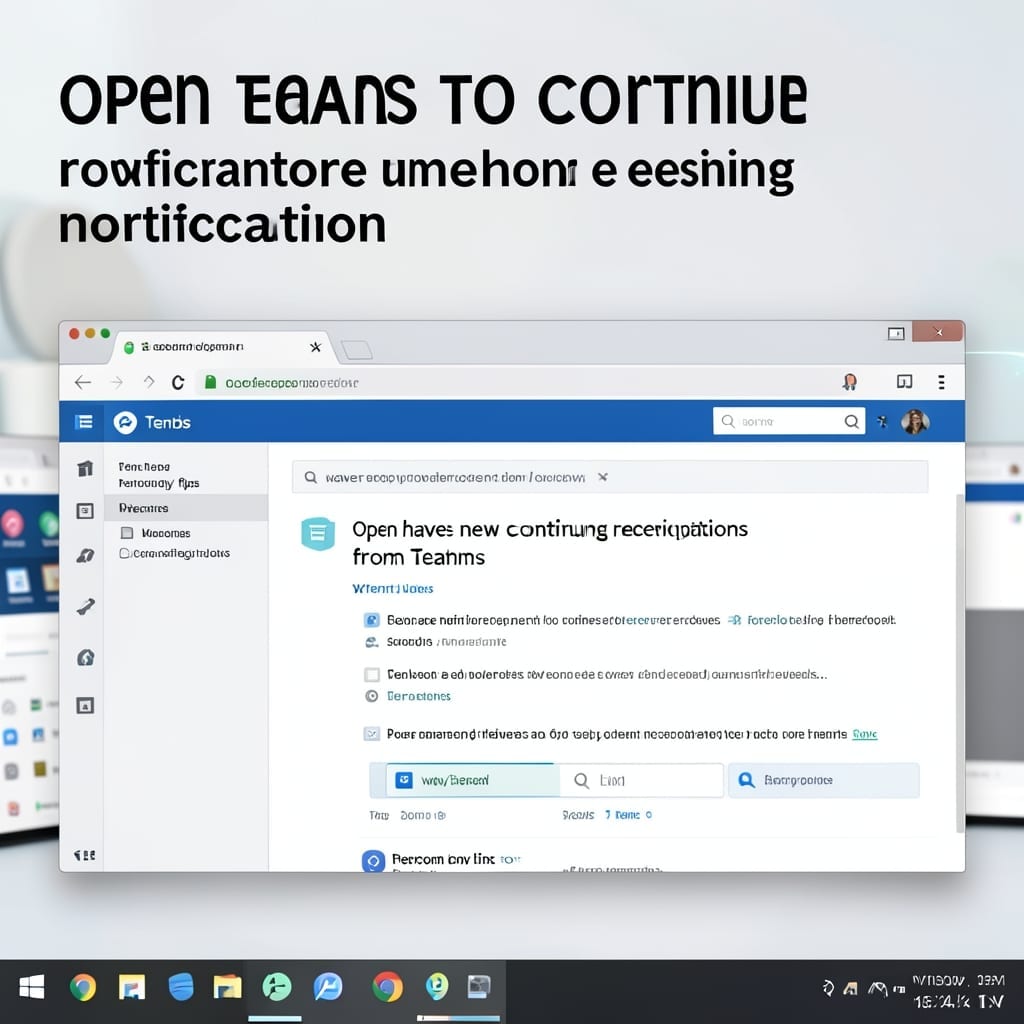Tick the "Mocomes" checkbox in the side panel
Viewport: 1024px width, 1024px height.
(x=127, y=533)
